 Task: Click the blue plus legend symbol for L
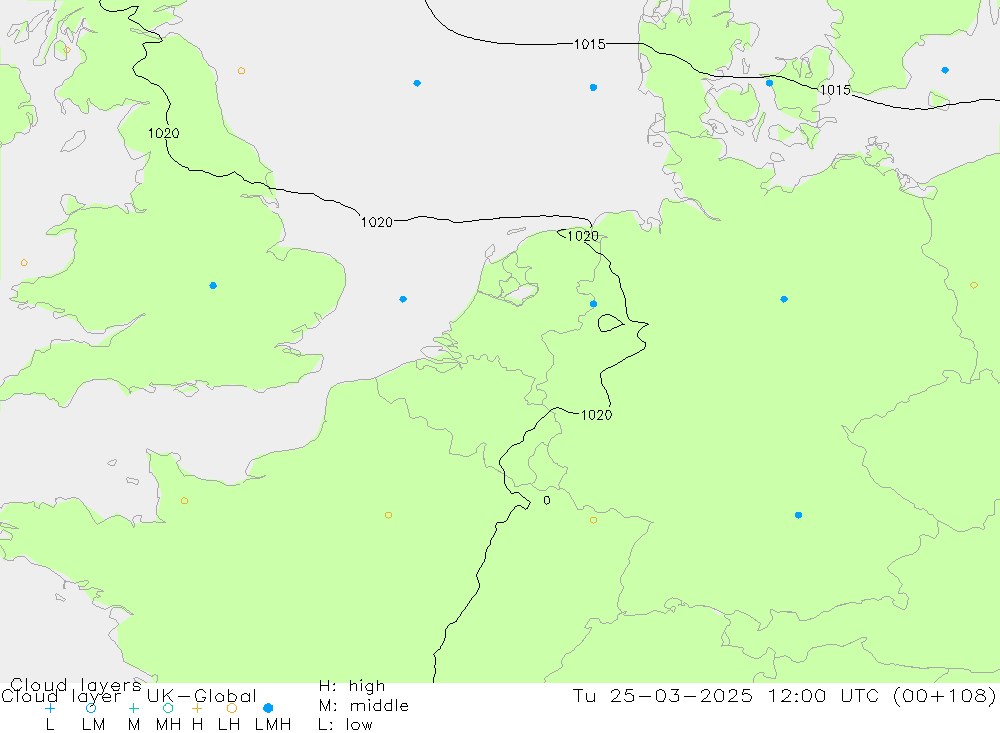pos(50,708)
